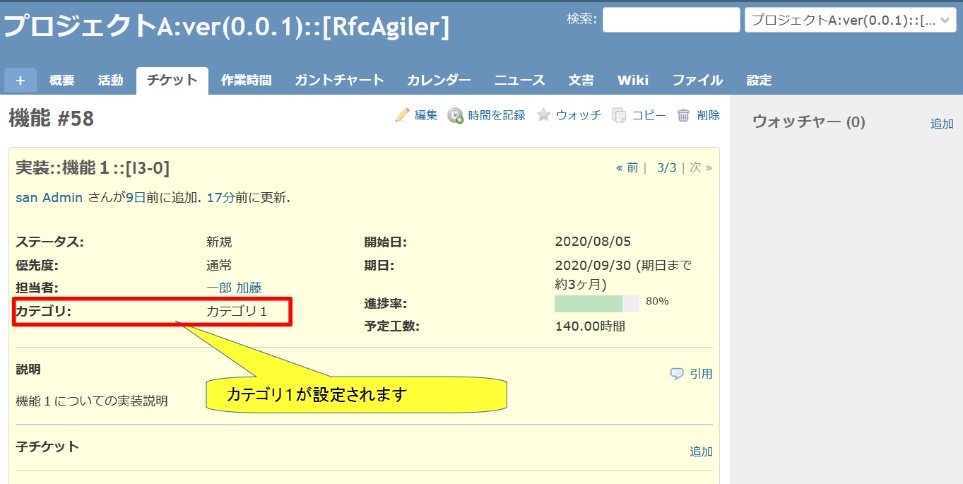Click the clock icon for 時間を記録
The height and width of the screenshot is (484, 963).
coord(455,115)
